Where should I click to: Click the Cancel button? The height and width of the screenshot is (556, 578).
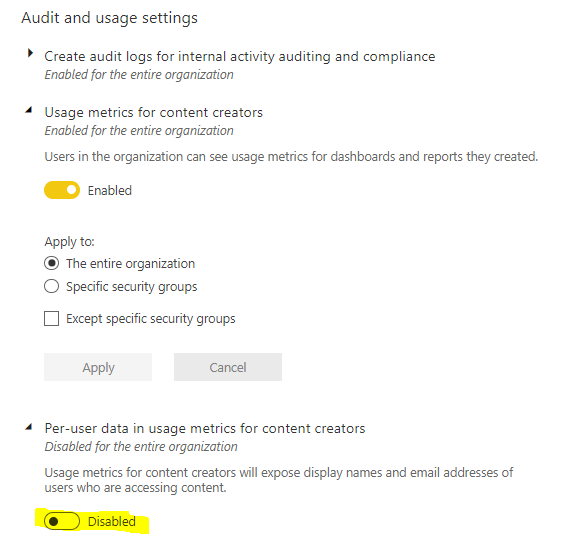click(228, 367)
